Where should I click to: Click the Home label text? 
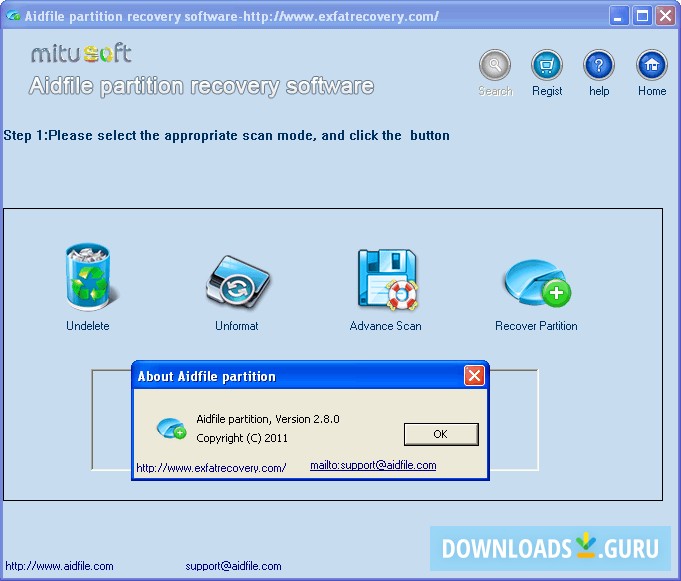pos(652,91)
